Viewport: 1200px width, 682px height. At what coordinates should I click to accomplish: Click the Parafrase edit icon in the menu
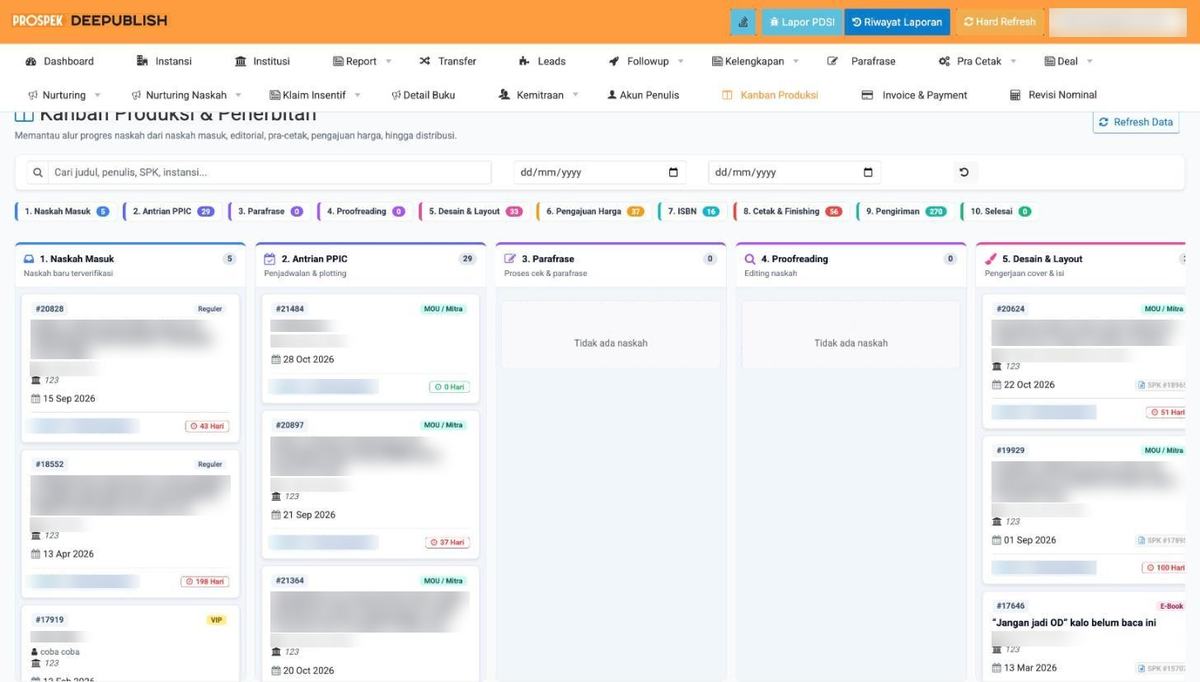pyautogui.click(x=833, y=61)
